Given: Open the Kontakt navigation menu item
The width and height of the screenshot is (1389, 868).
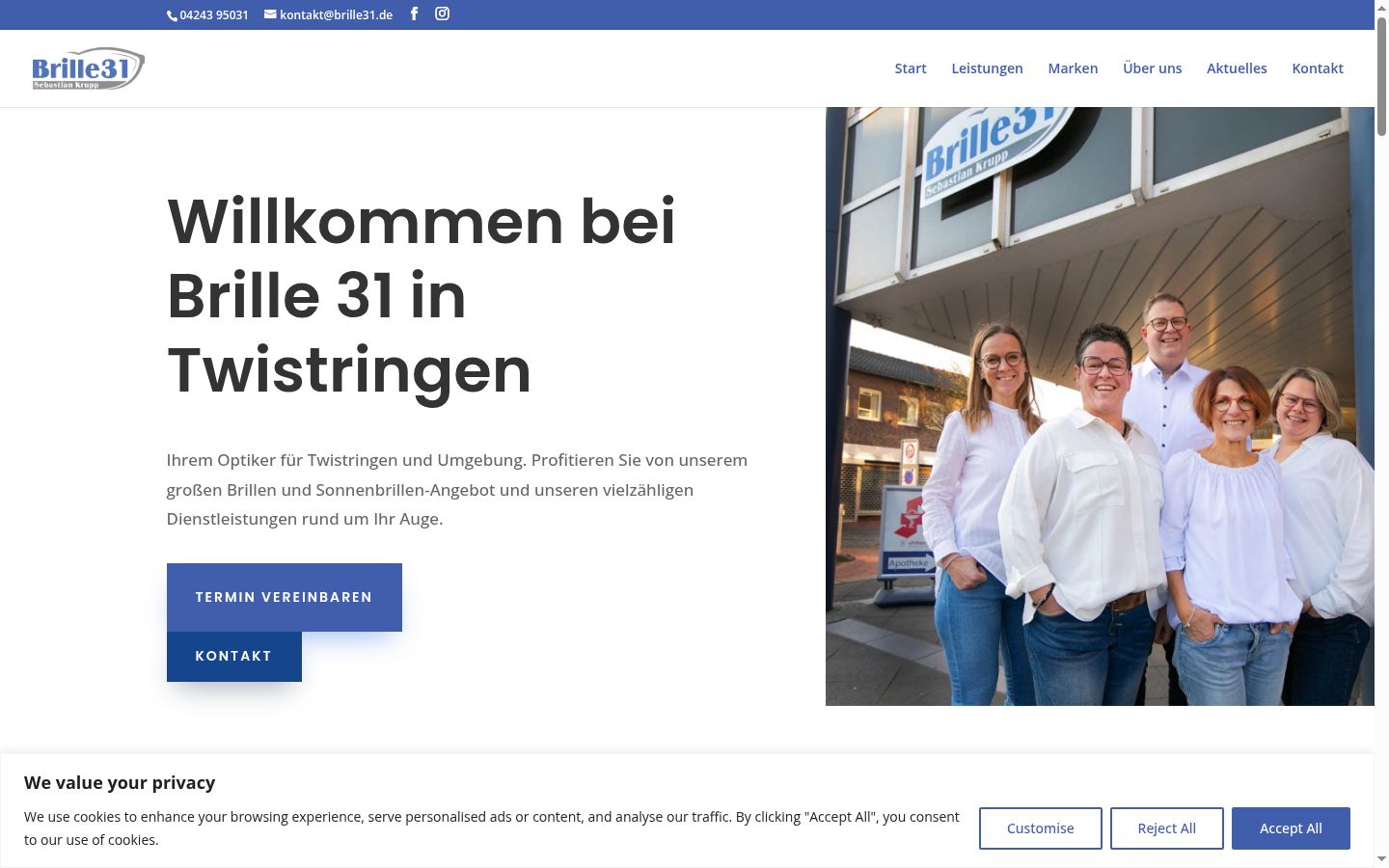Looking at the screenshot, I should 1318,68.
